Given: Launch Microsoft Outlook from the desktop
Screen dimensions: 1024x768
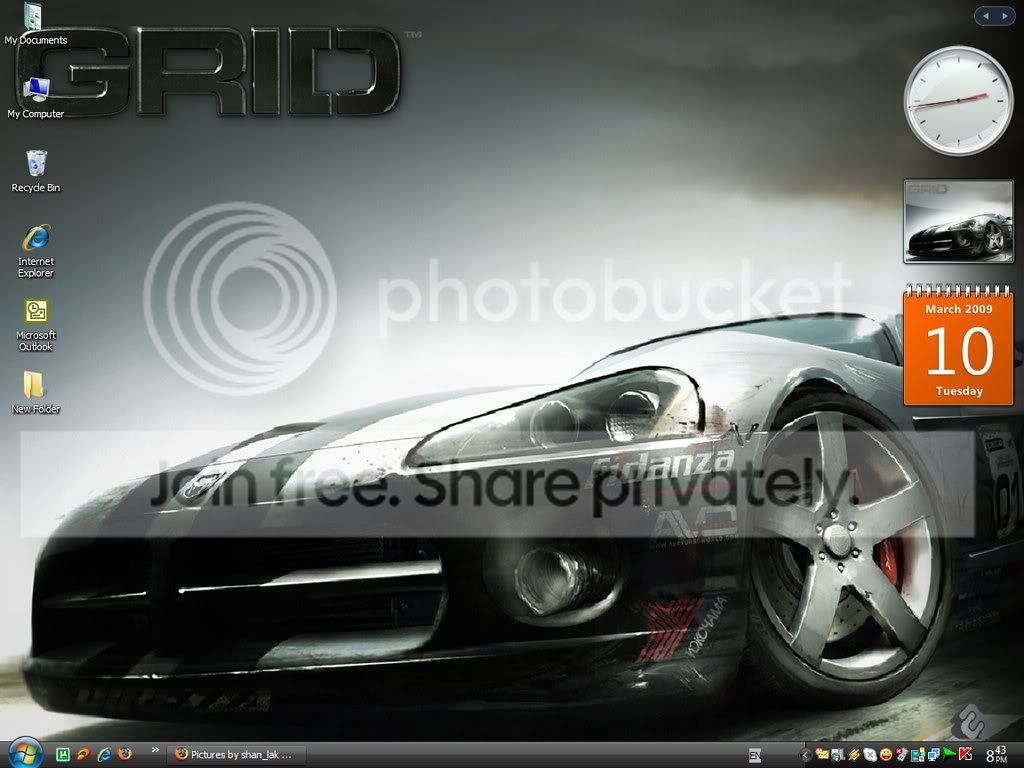Looking at the screenshot, I should (x=36, y=325).
